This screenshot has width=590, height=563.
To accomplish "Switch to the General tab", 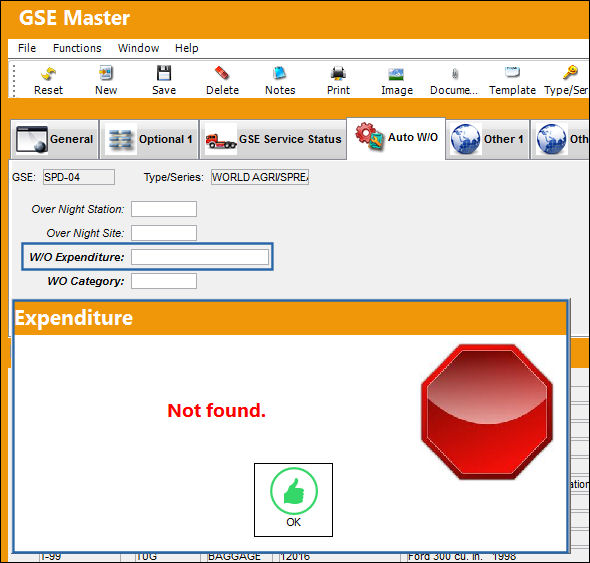I will [x=55, y=139].
